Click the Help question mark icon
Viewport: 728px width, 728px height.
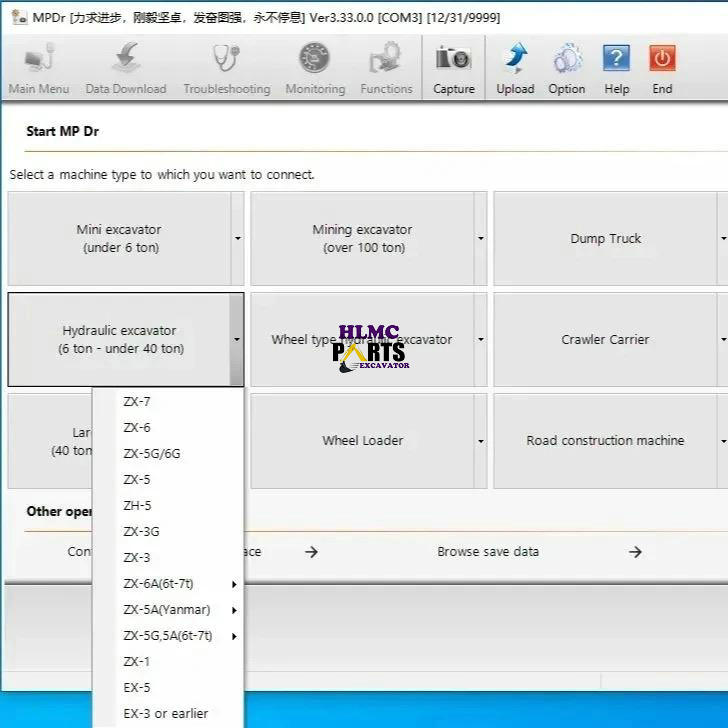tap(616, 60)
